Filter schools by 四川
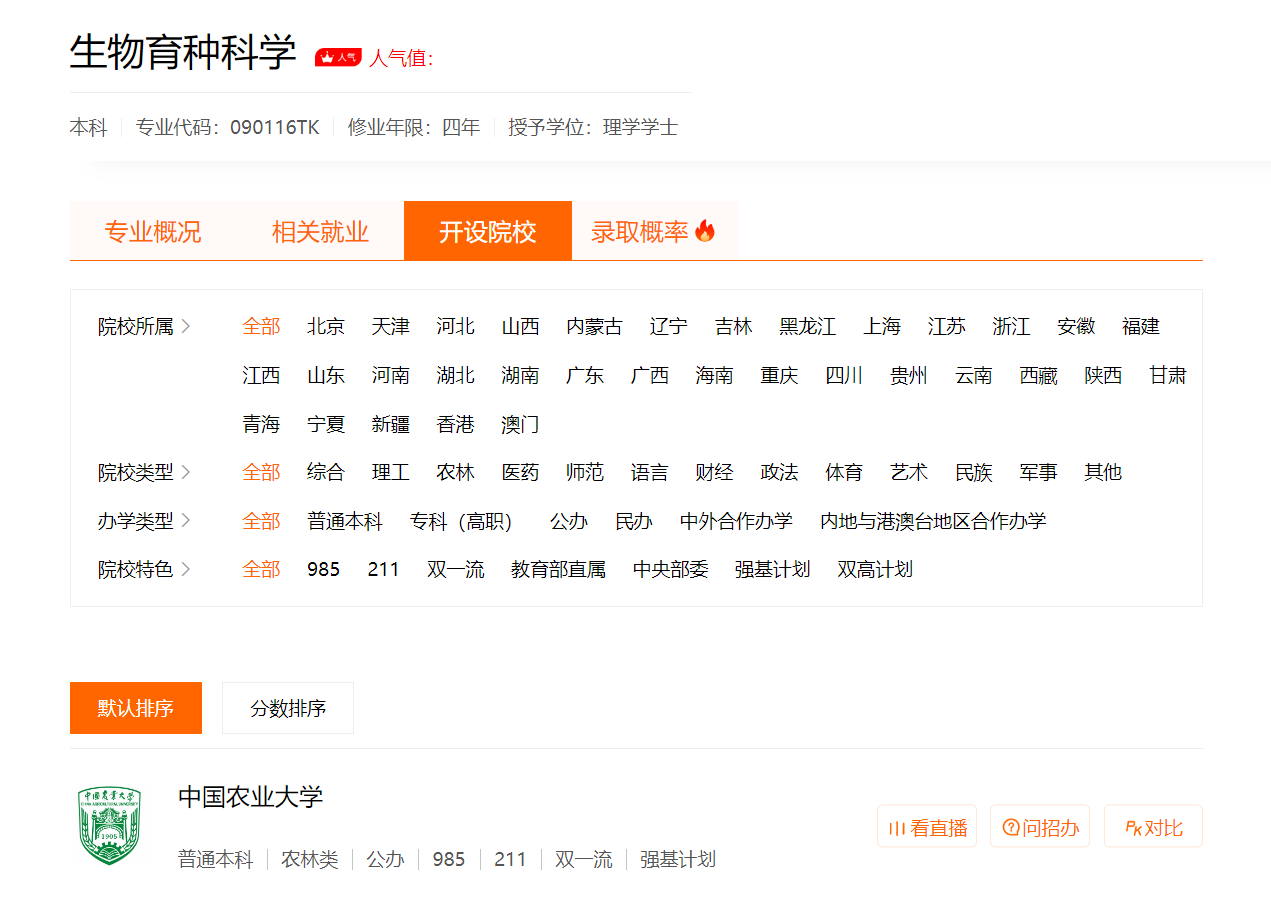The width and height of the screenshot is (1271, 897). pyautogui.click(x=844, y=375)
